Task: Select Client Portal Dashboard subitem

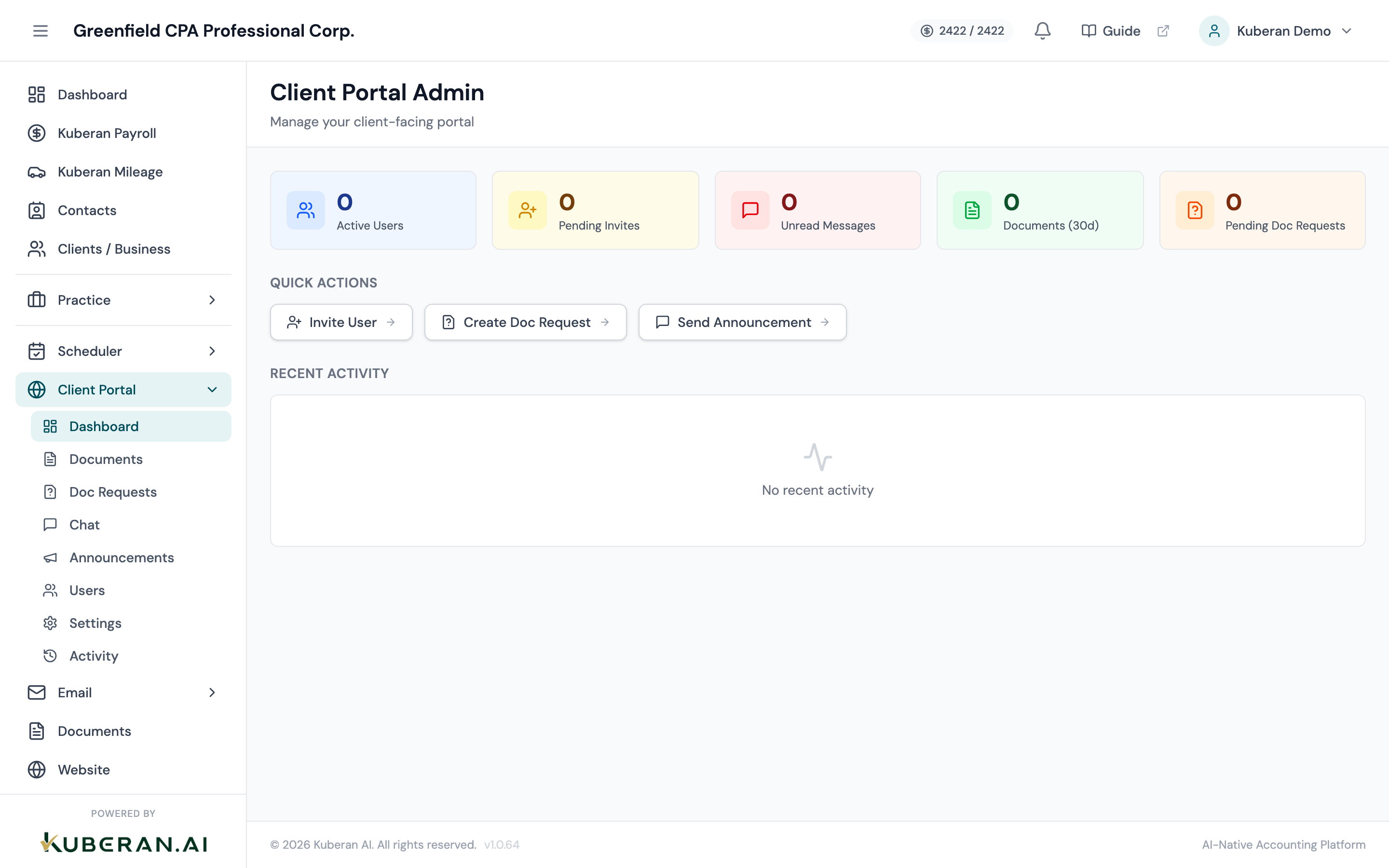Action: 131,426
